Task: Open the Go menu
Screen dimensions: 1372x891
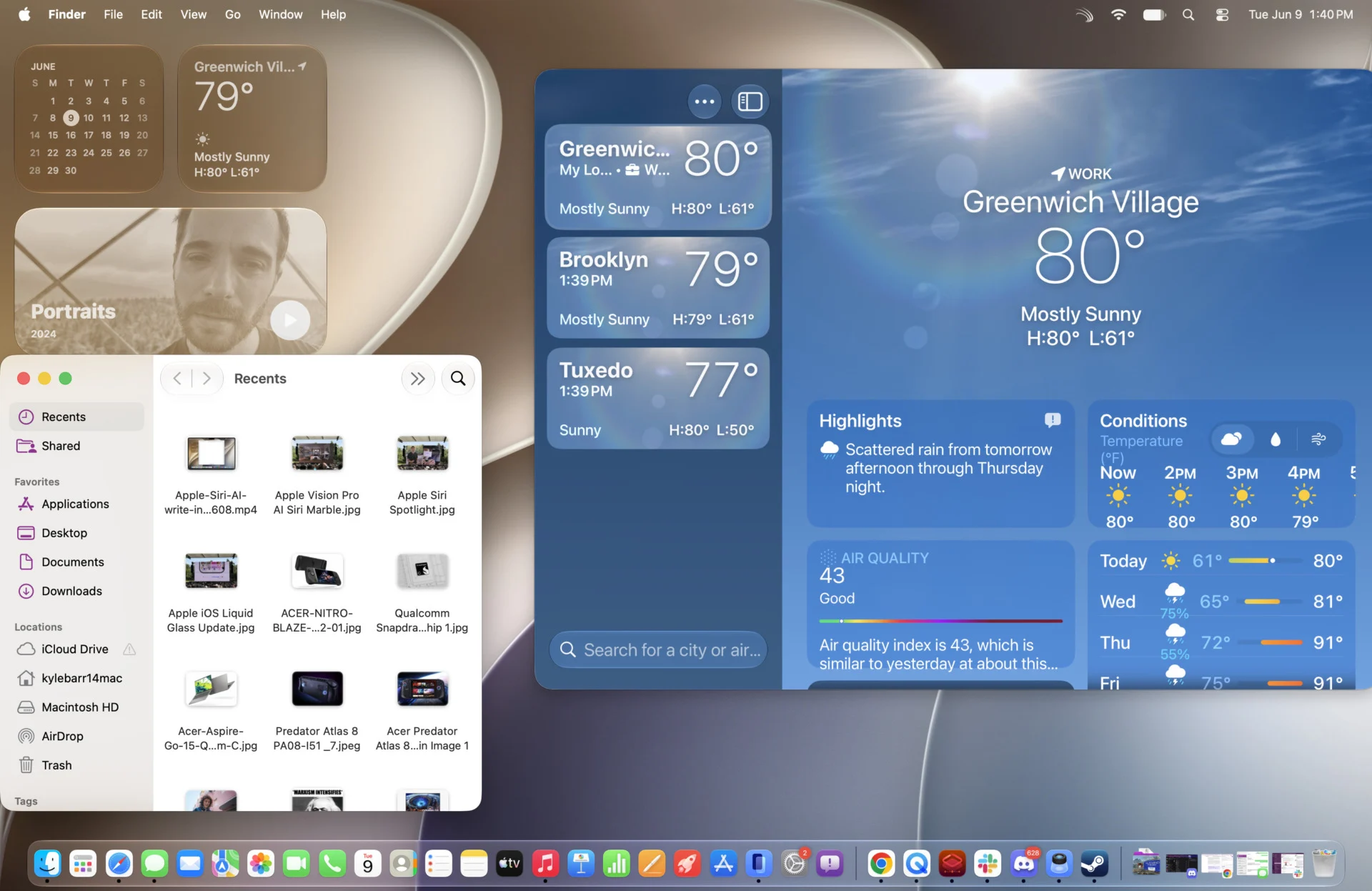Action: click(233, 14)
